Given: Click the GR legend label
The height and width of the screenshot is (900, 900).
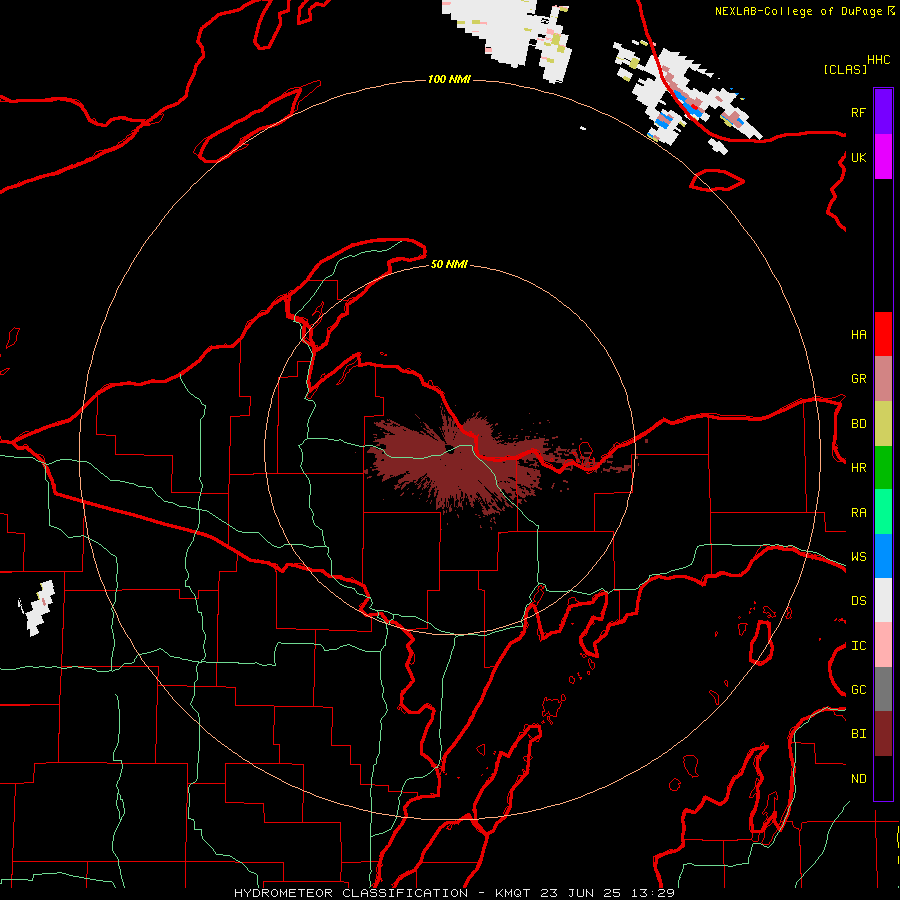Looking at the screenshot, I should pyautogui.click(x=858, y=379).
